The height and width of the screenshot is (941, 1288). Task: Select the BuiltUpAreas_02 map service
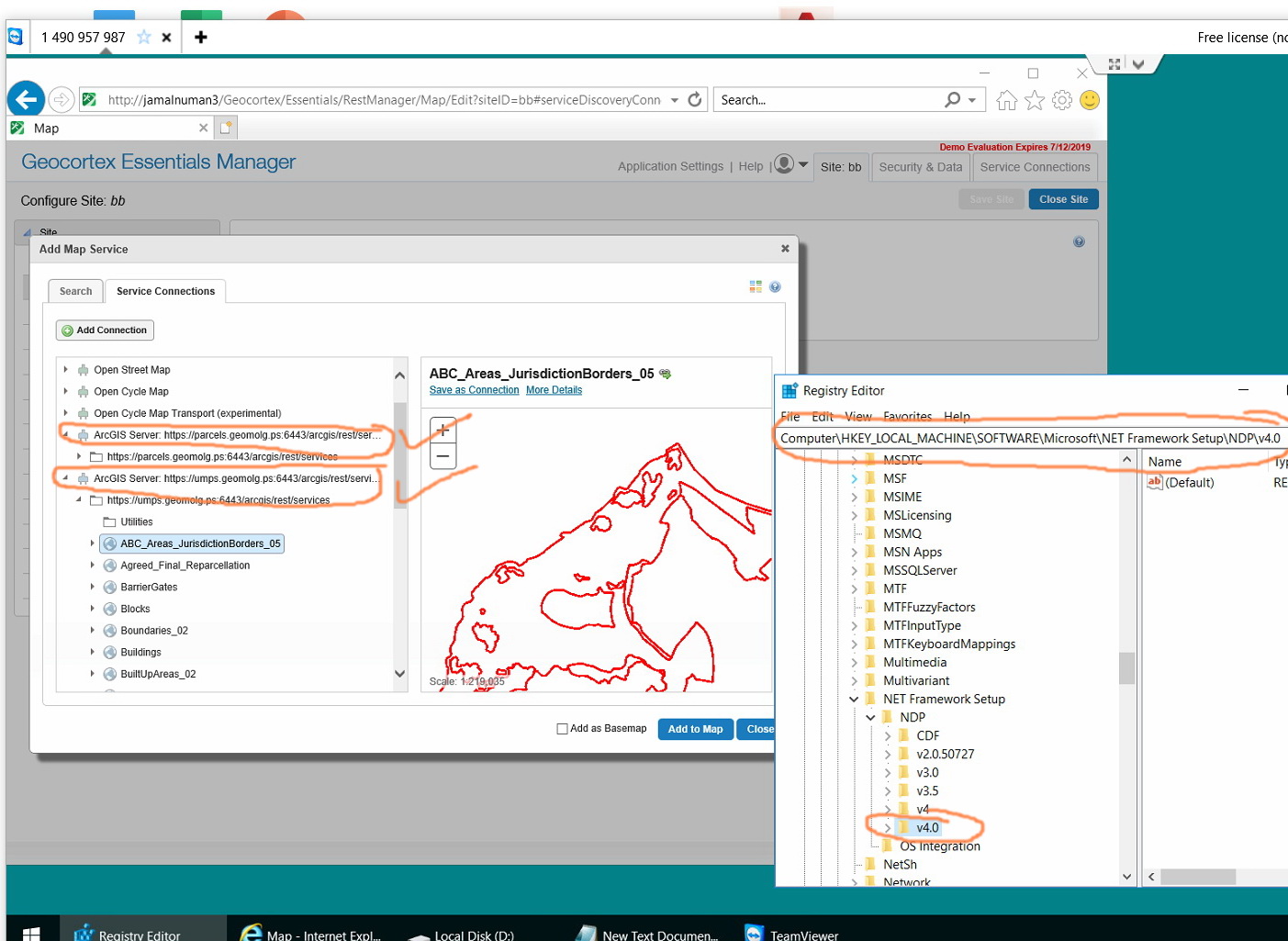click(x=158, y=674)
